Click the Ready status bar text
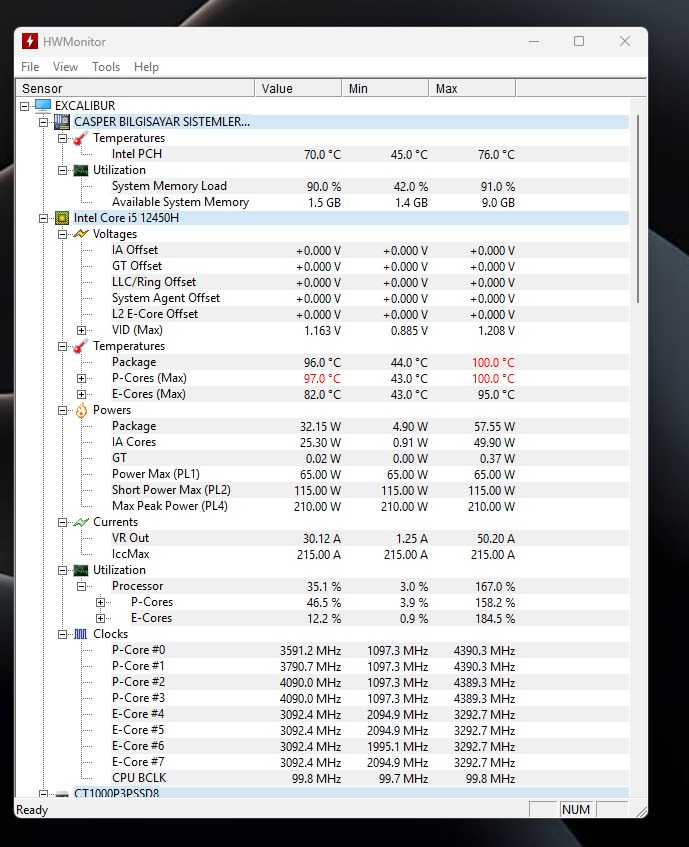The width and height of the screenshot is (689, 847). click(x=32, y=810)
